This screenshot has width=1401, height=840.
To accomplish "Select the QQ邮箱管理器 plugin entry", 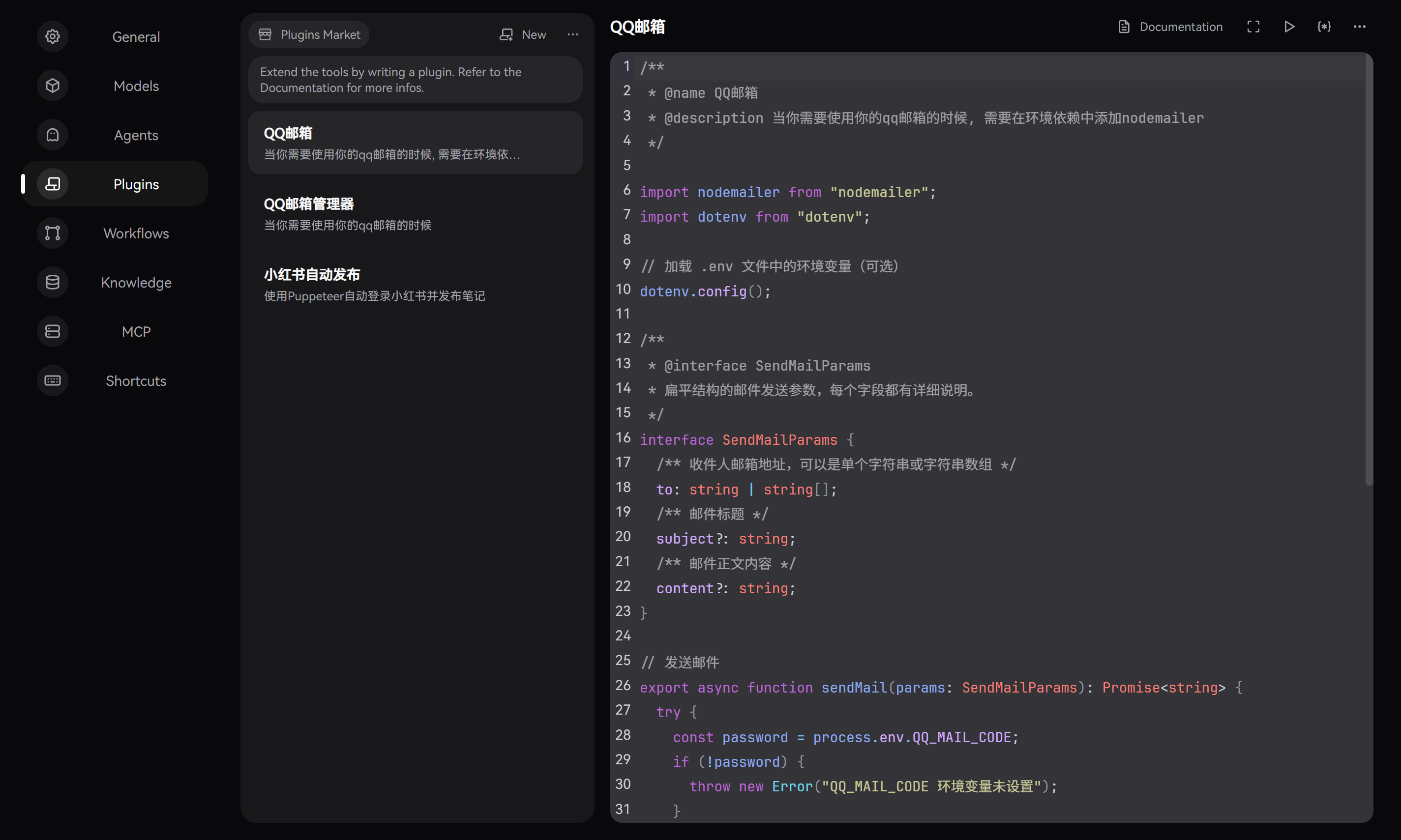I will click(x=415, y=213).
